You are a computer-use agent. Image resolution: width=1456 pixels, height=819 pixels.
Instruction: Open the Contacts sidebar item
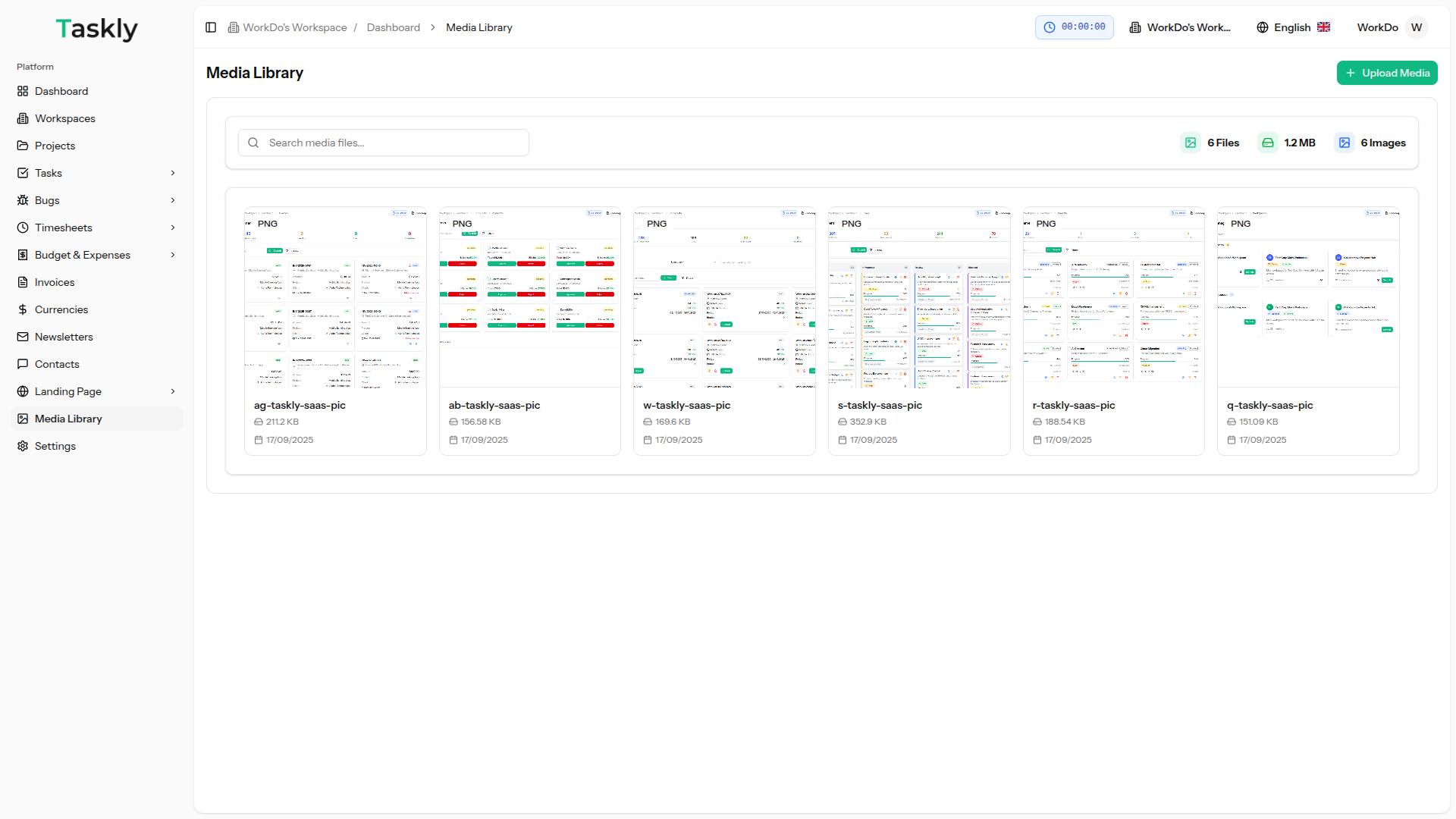click(x=57, y=364)
